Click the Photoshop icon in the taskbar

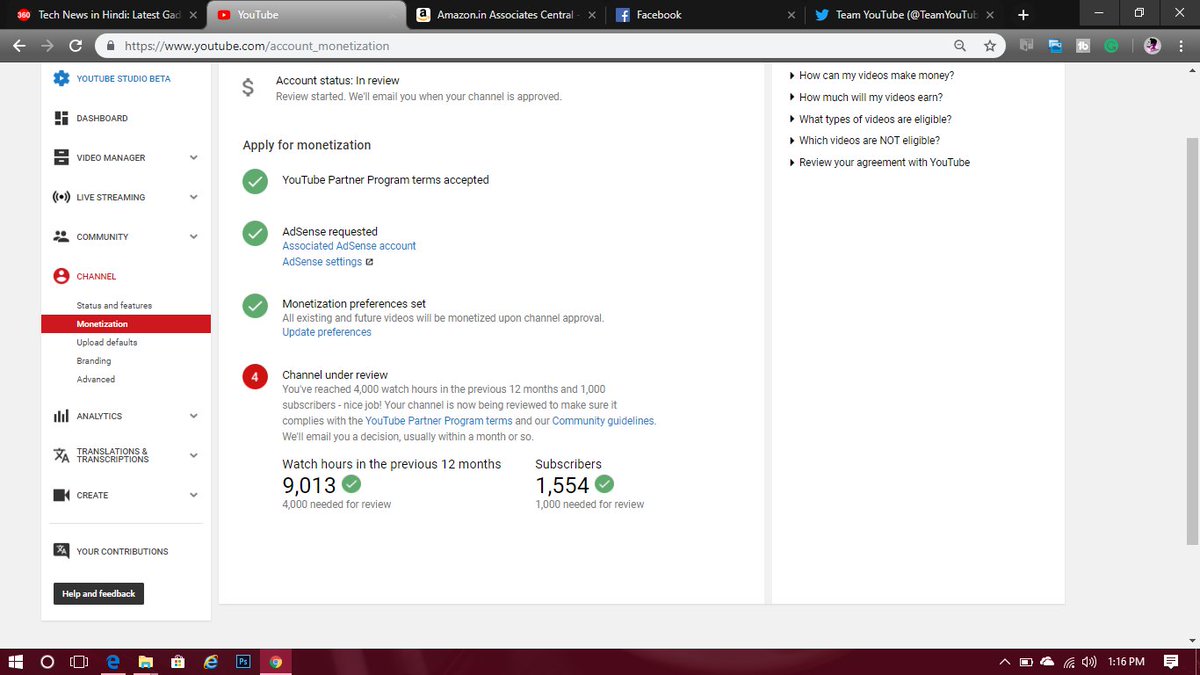[x=242, y=661]
